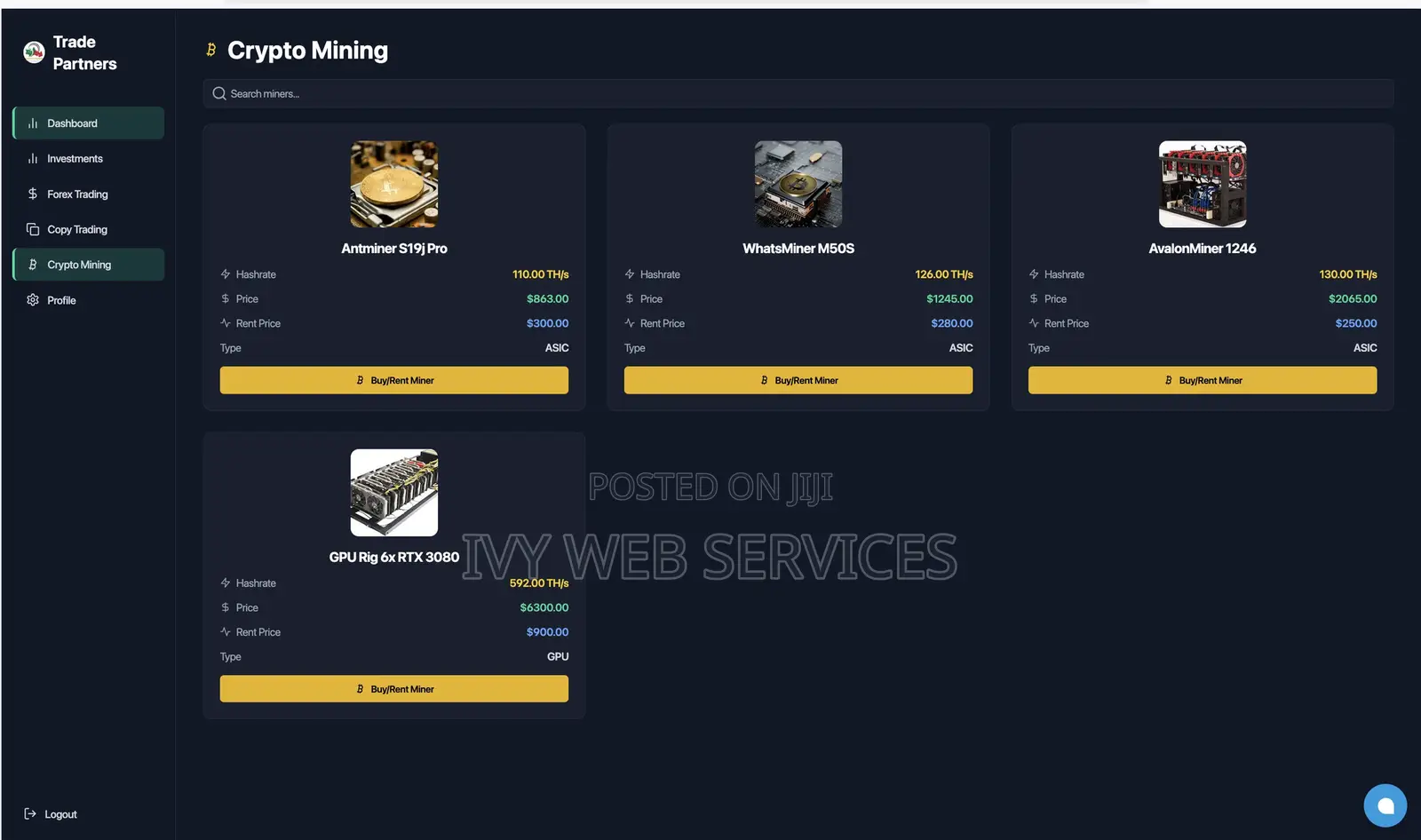Screen dimensions: 1421x840
Task: Click the WhatsMiner M50S price dollar icon
Action: [x=630, y=299]
